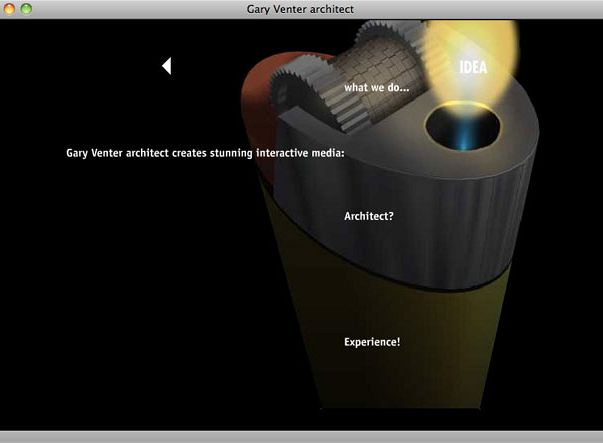
Task: Click the window title 'Gary Venter architect'
Action: 300,9
